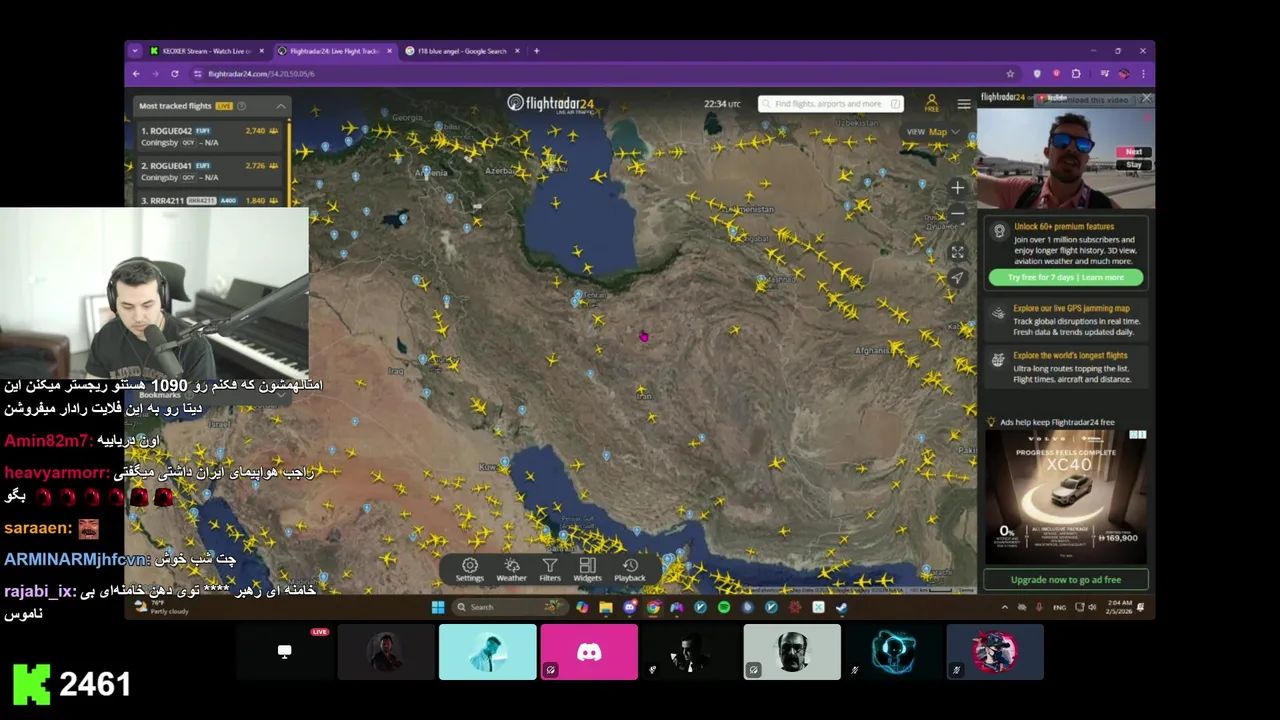This screenshot has height=720, width=1280.
Task: Open the Playback history tool
Action: (x=630, y=570)
